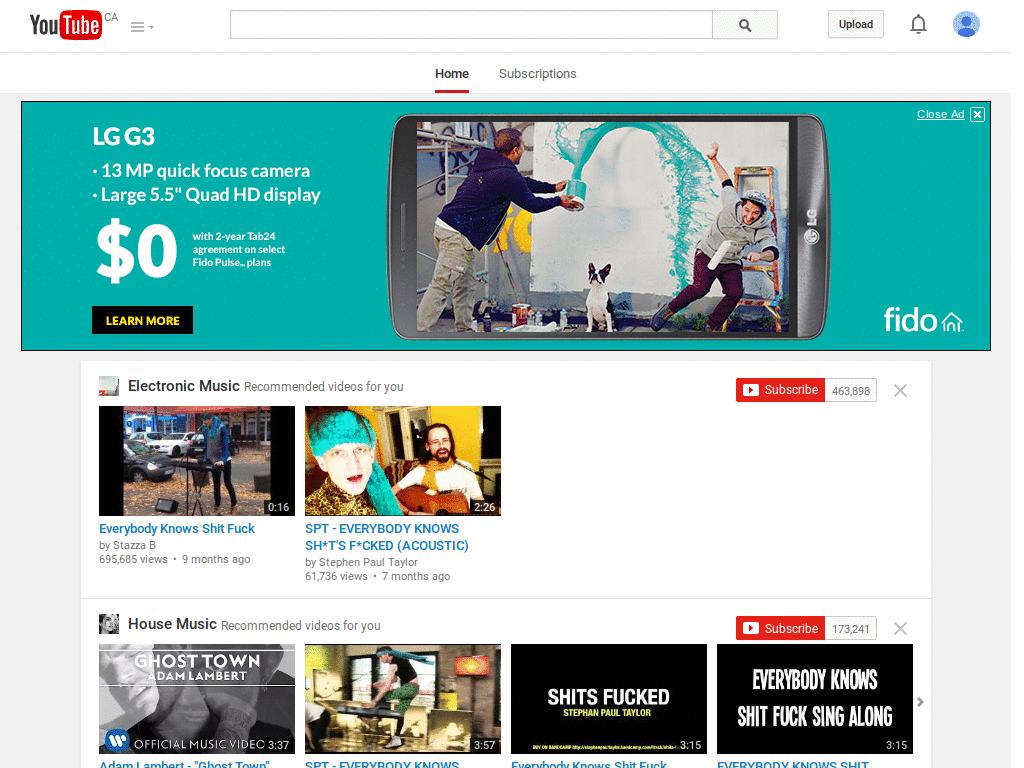Open SPT acoustic video title link

[x=387, y=537]
